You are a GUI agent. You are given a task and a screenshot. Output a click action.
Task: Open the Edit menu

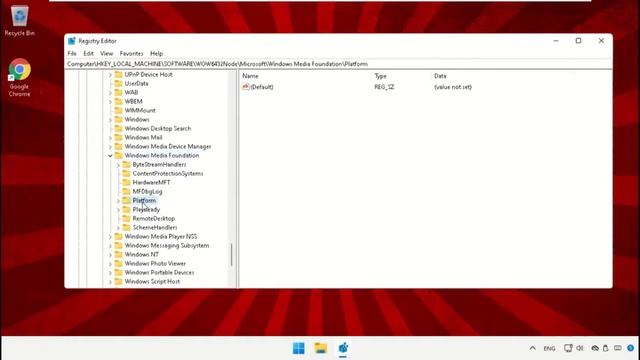pyautogui.click(x=88, y=53)
